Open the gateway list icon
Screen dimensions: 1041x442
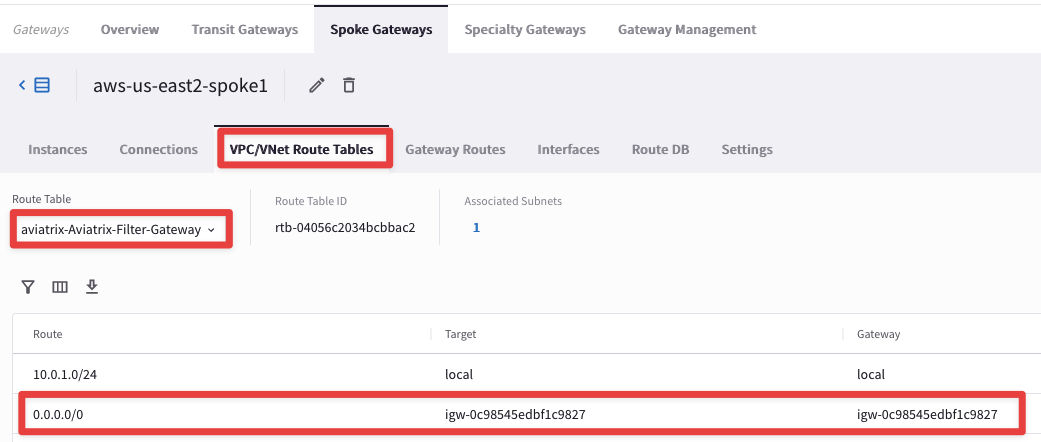click(42, 86)
